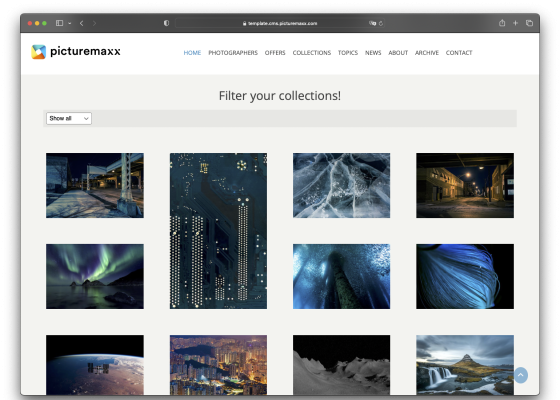
Task: Open the blue fiber optic photo
Action: point(465,276)
